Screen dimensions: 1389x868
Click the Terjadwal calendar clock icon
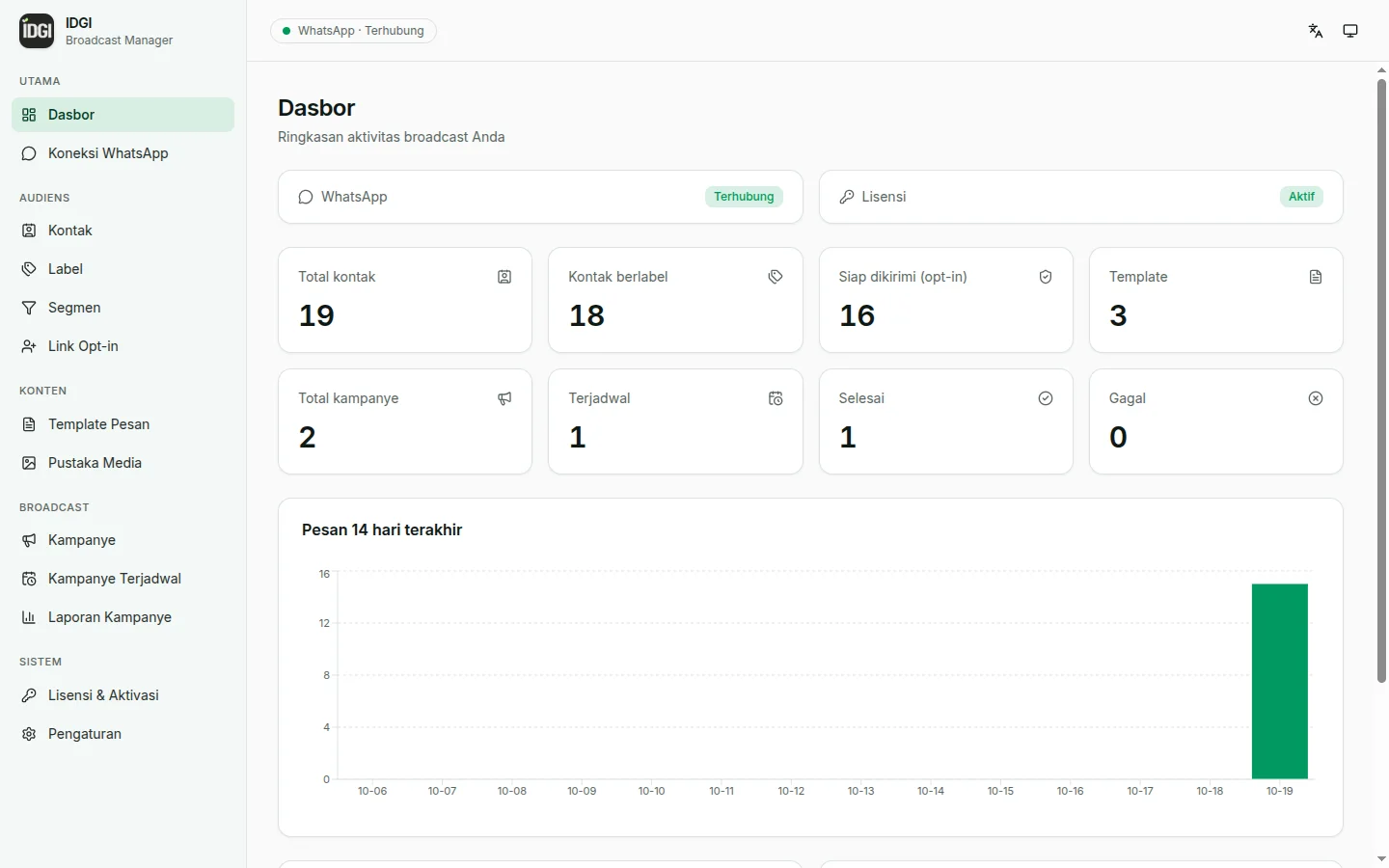click(776, 398)
